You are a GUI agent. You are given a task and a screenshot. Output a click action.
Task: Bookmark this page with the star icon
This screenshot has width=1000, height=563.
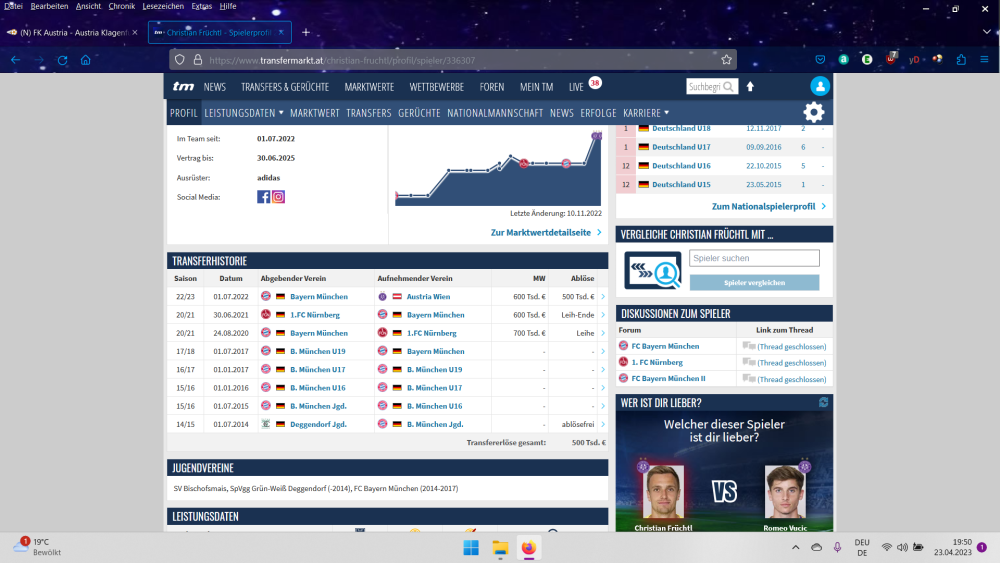point(727,60)
